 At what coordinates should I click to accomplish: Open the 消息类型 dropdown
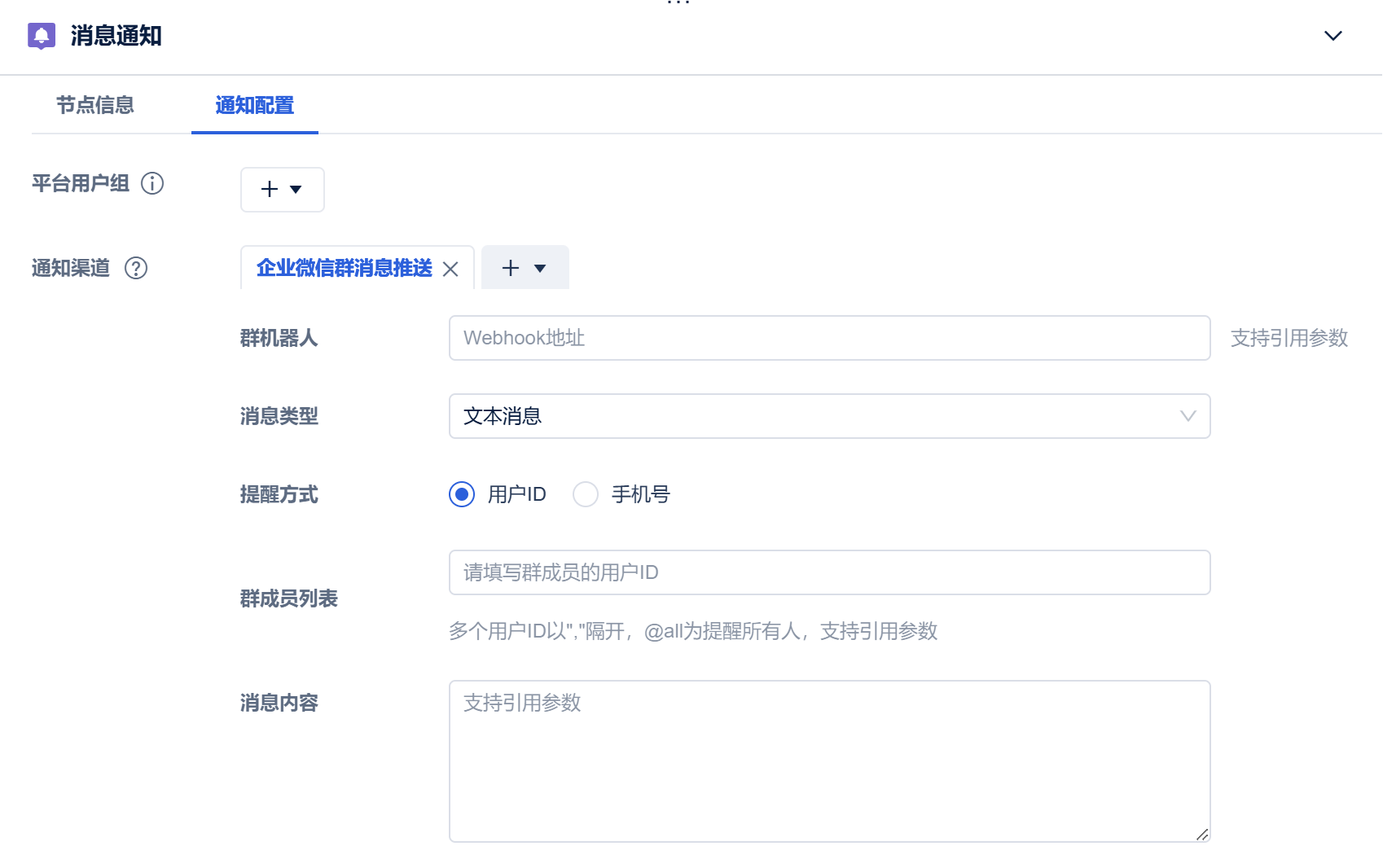pos(829,416)
